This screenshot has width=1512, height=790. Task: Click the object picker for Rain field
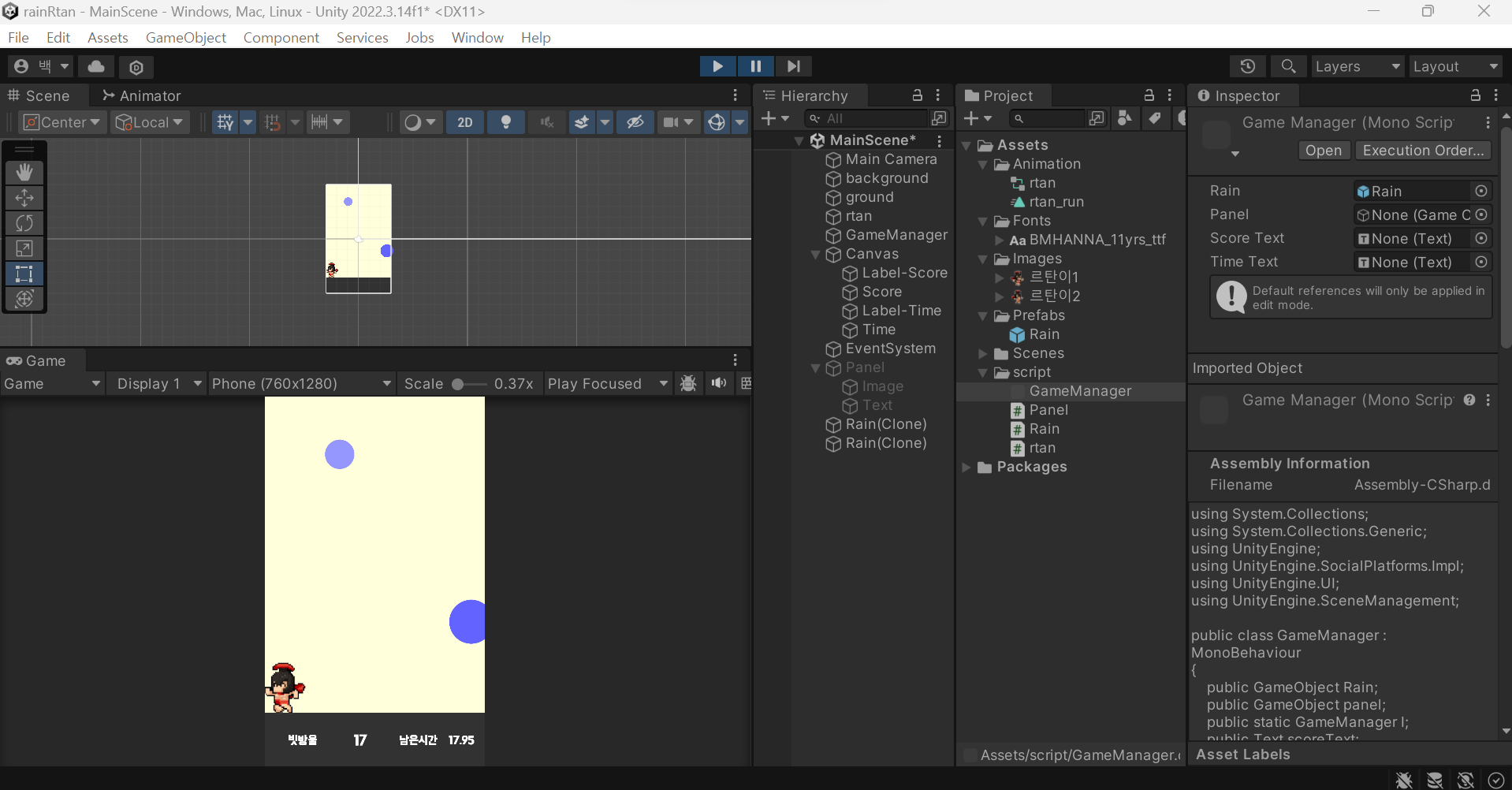(x=1481, y=191)
